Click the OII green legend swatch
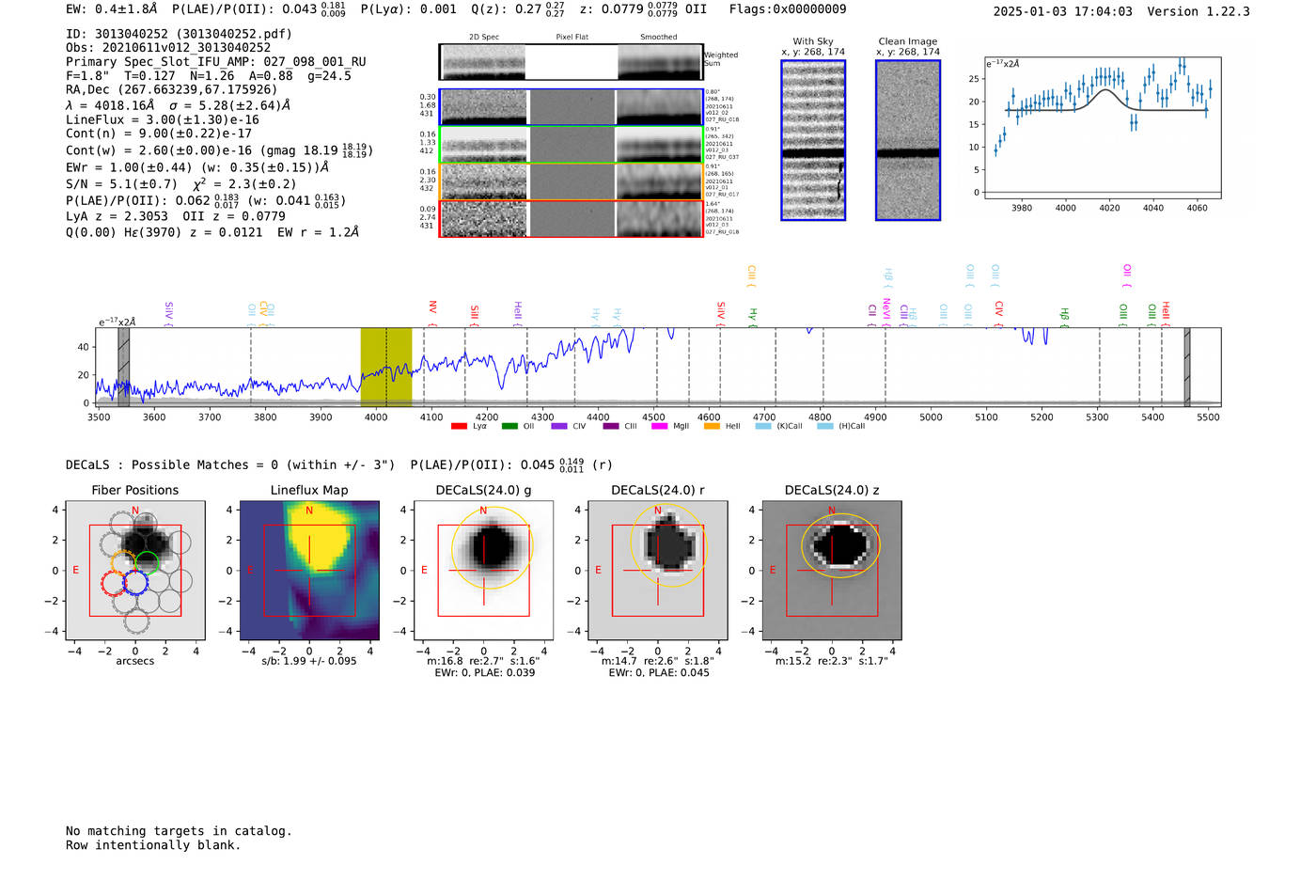 (x=509, y=427)
